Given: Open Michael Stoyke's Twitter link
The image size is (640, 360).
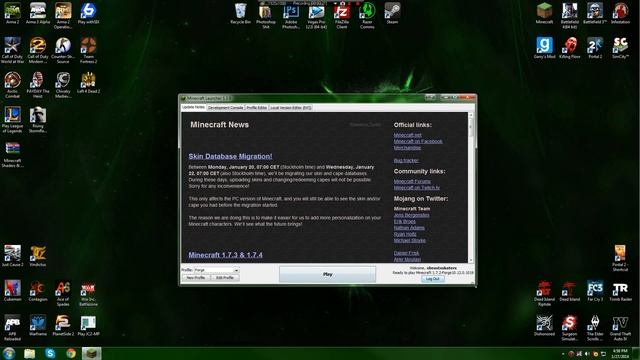Looking at the screenshot, I should [410, 240].
